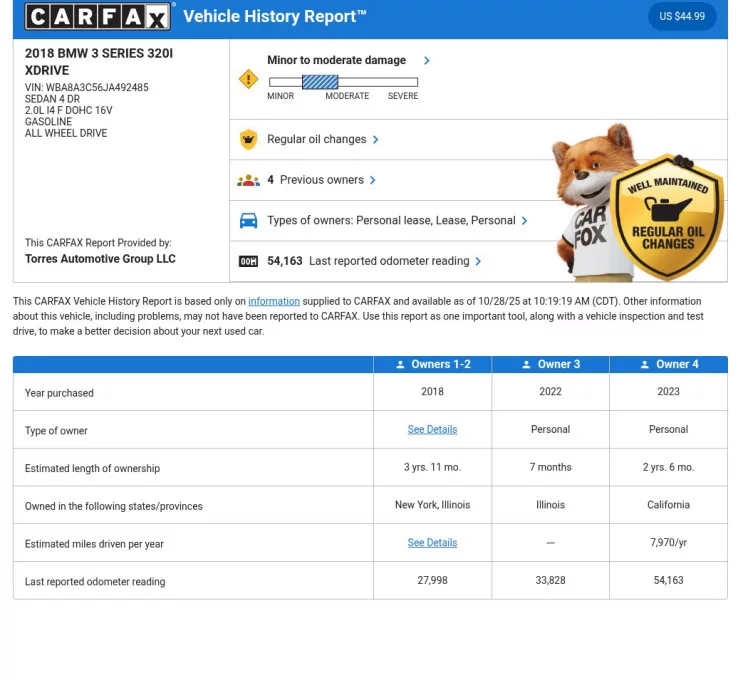Click the US $44.99 price button
The width and height of the screenshot is (743, 680).
682,17
